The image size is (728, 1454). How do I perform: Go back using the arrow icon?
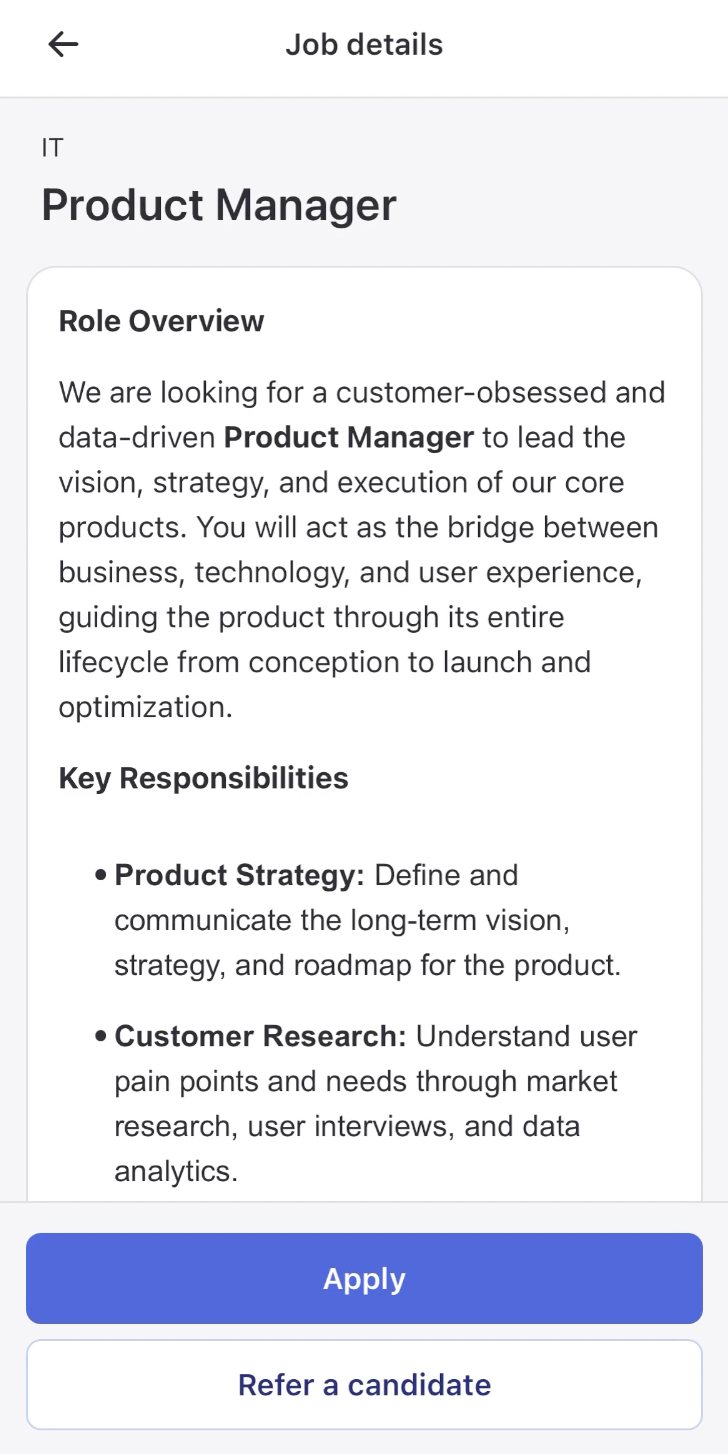[63, 44]
